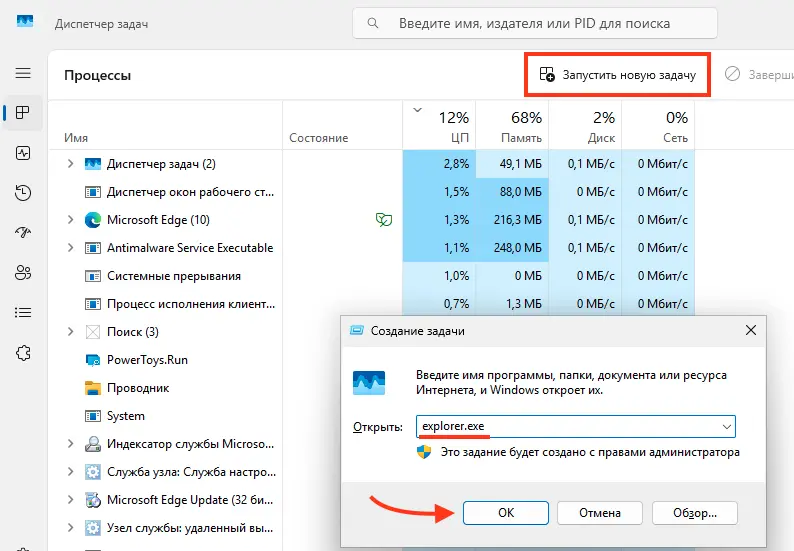Click the Служба узла gear icon
This screenshot has height=551, width=794.
93,472
